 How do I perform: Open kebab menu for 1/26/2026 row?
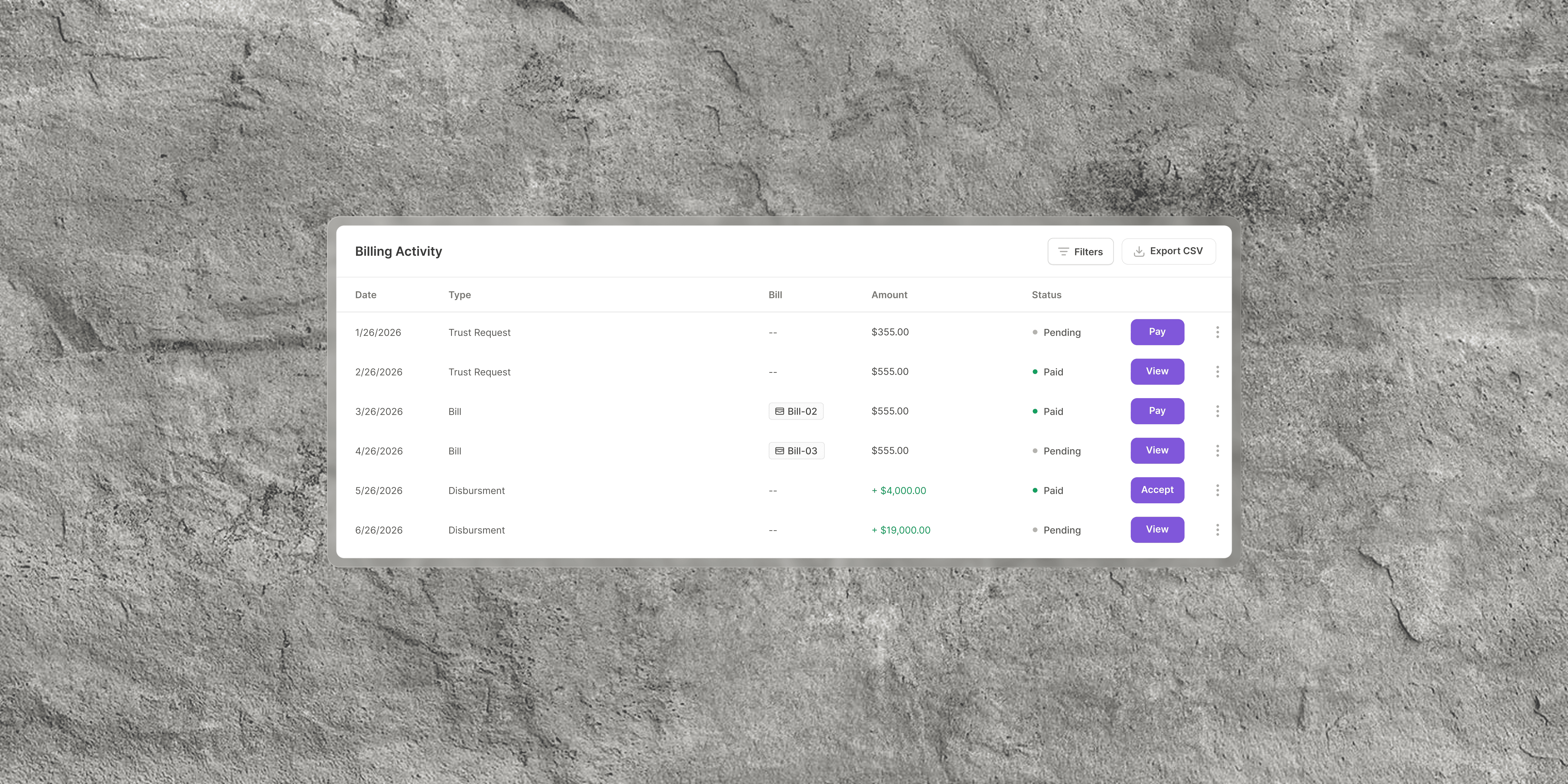tap(1217, 332)
